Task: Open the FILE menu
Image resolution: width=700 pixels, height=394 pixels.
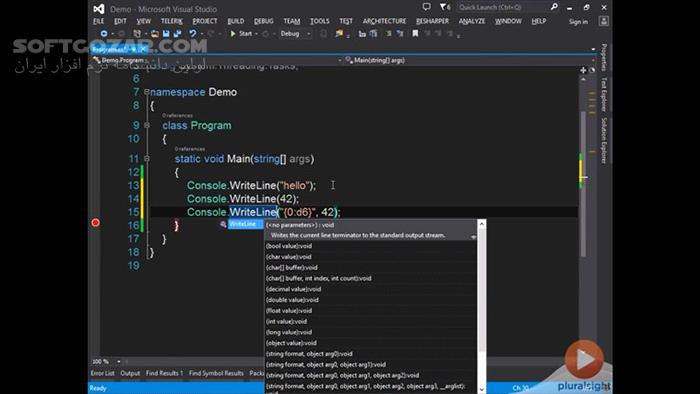Action: tap(99, 21)
